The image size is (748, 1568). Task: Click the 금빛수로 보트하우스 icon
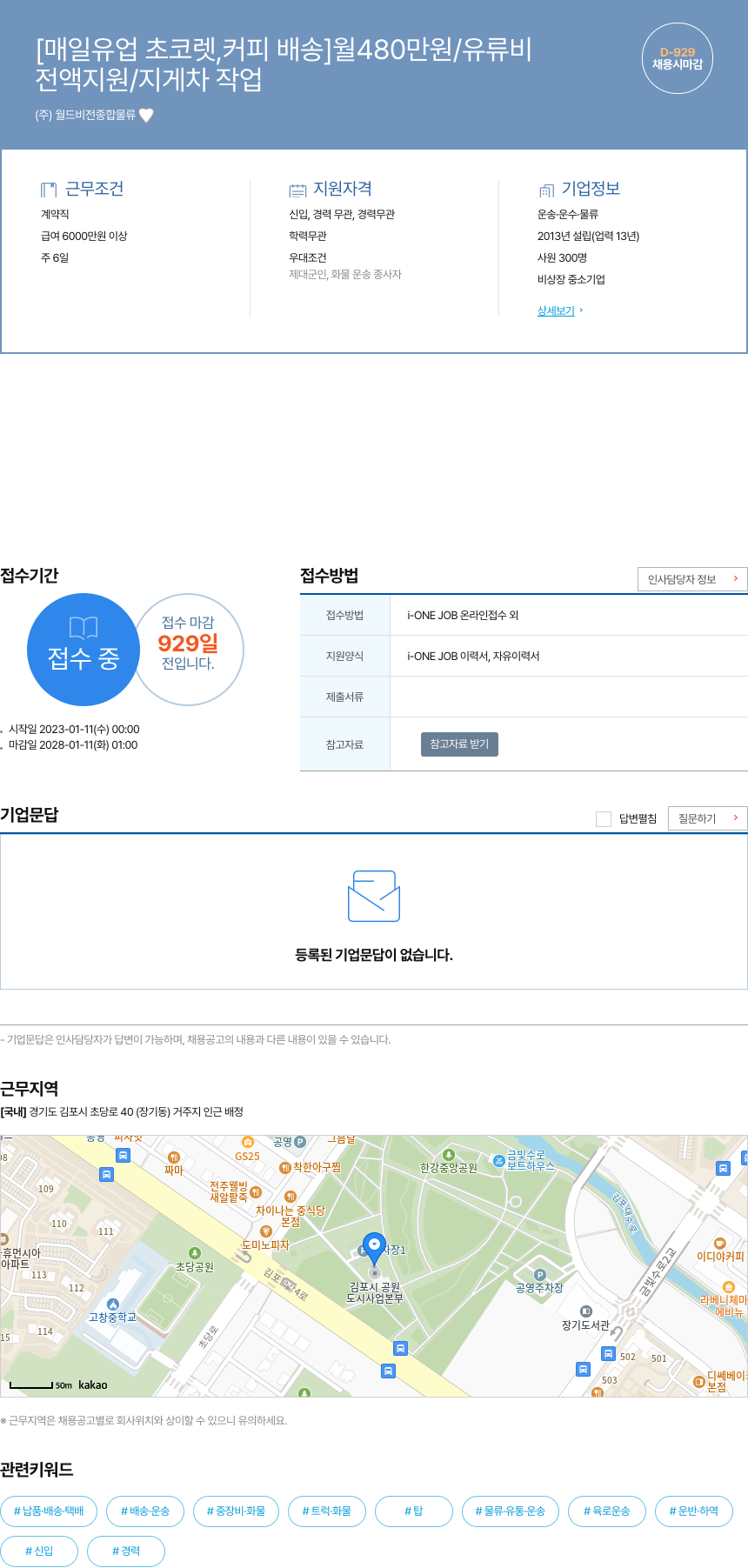click(x=498, y=1160)
